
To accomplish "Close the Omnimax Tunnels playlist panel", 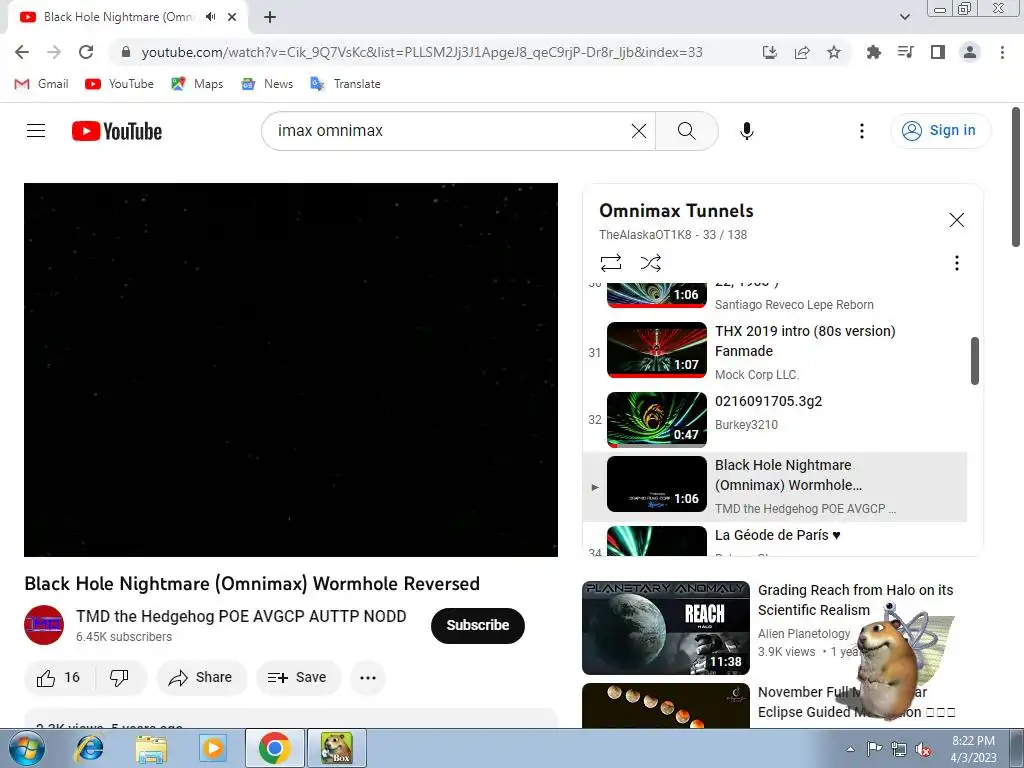I will [x=956, y=220].
